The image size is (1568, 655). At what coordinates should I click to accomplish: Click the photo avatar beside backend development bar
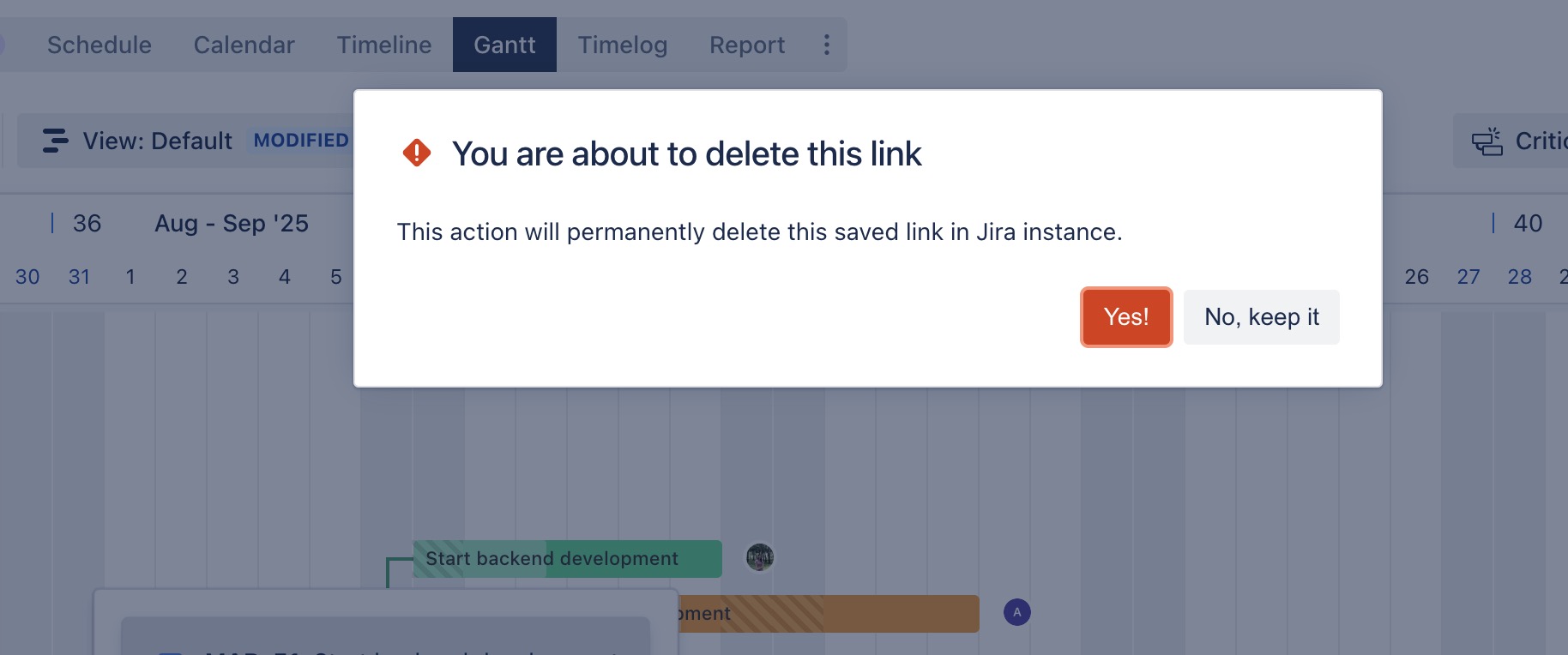759,557
